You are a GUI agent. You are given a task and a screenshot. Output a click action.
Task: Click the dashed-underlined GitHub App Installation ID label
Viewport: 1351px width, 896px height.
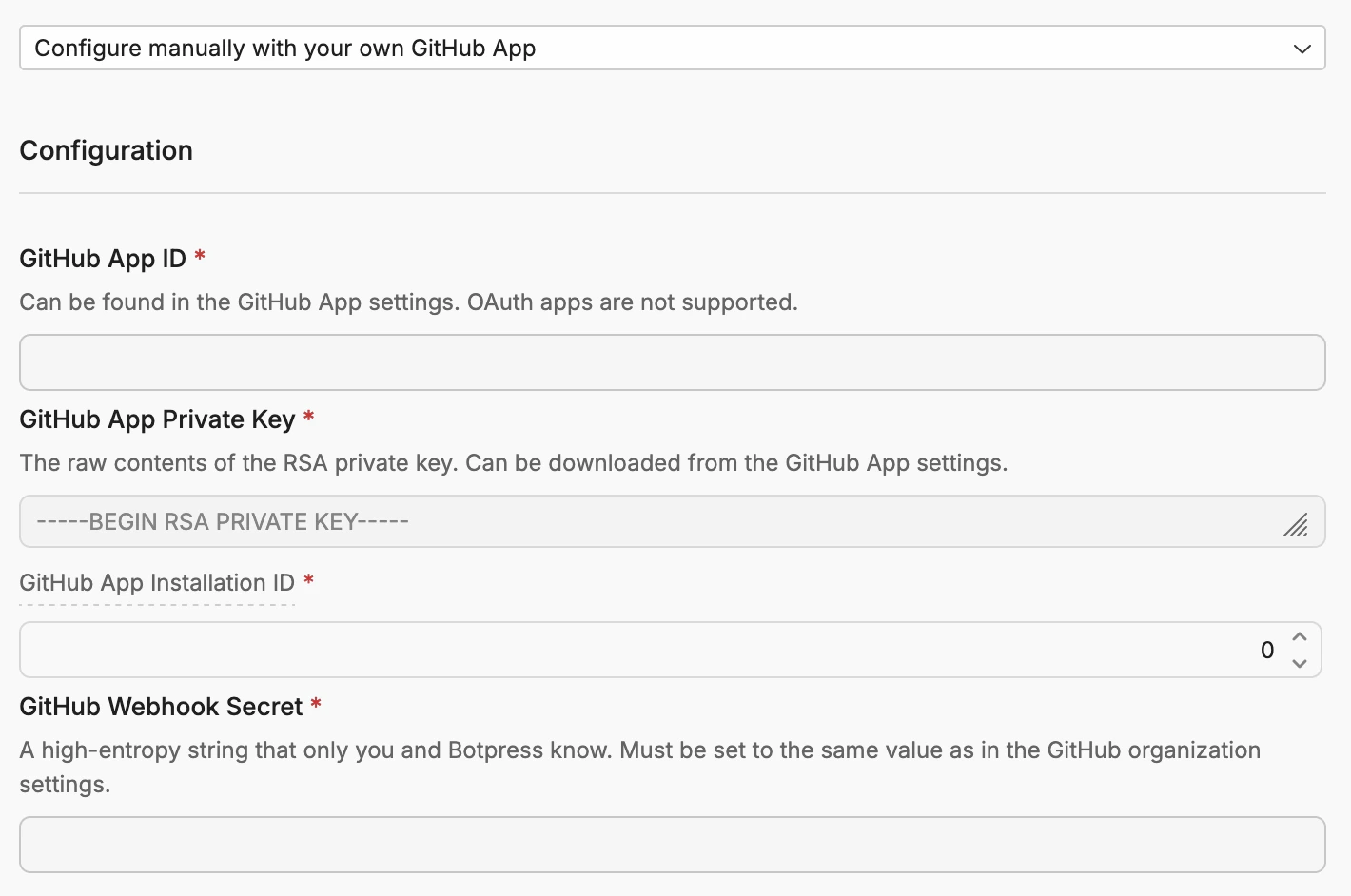[157, 583]
